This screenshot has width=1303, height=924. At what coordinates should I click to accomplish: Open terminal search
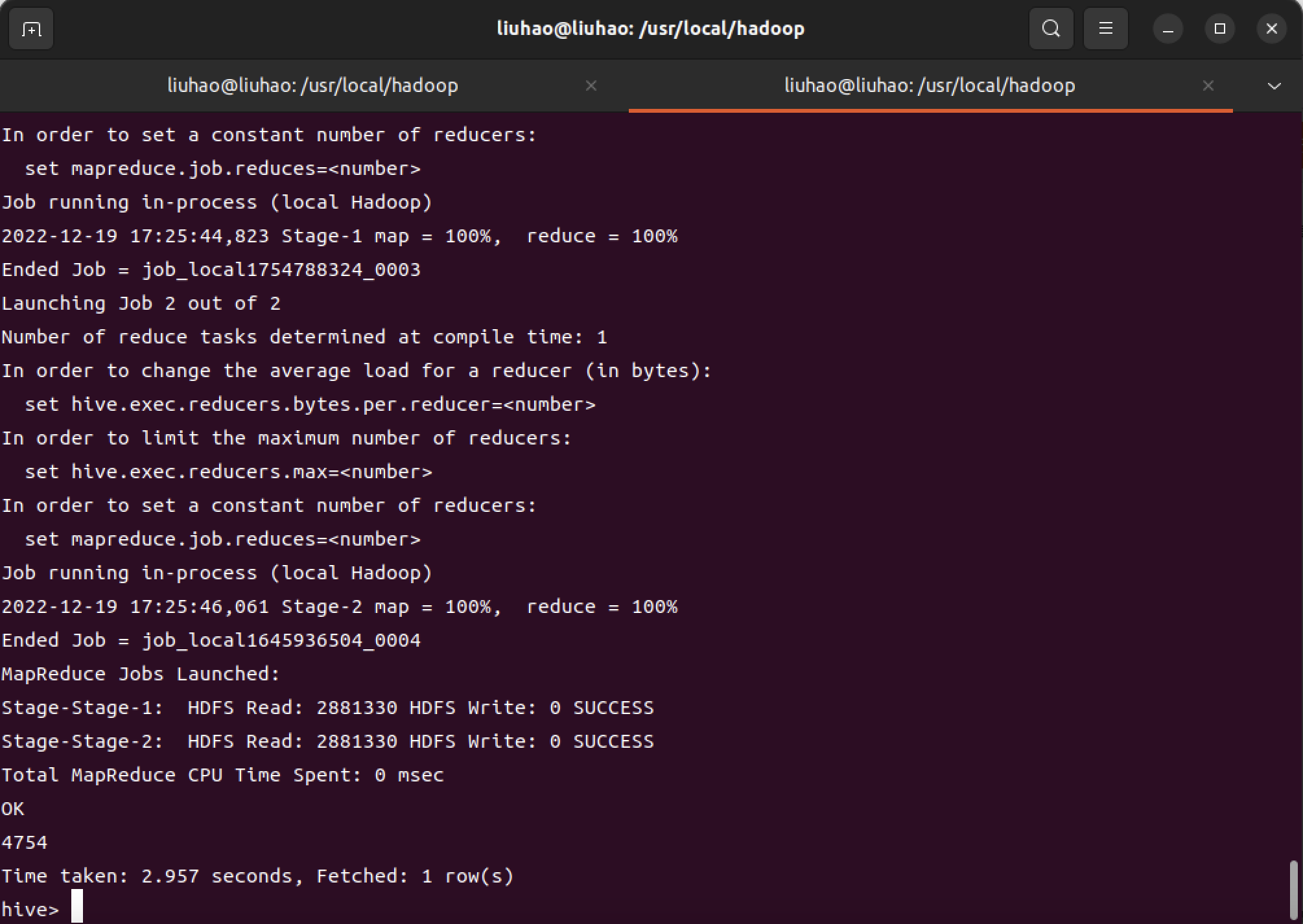tap(1051, 29)
